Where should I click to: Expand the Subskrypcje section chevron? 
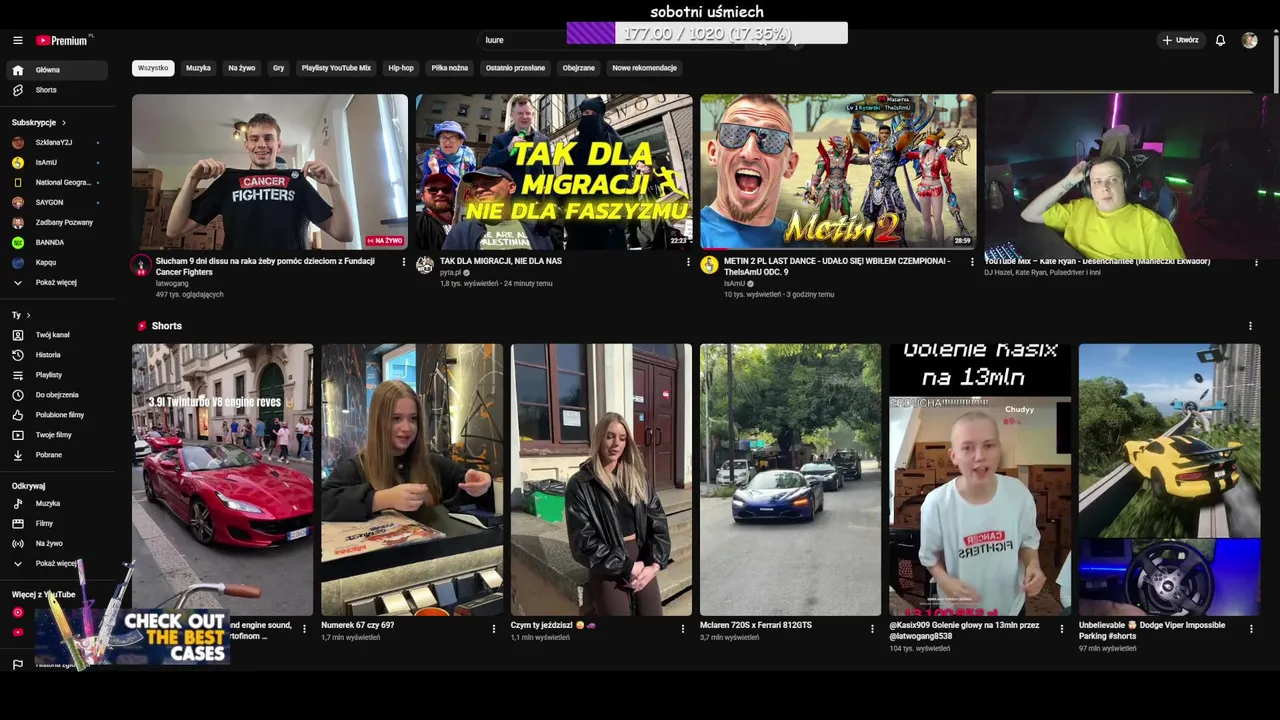coord(64,122)
